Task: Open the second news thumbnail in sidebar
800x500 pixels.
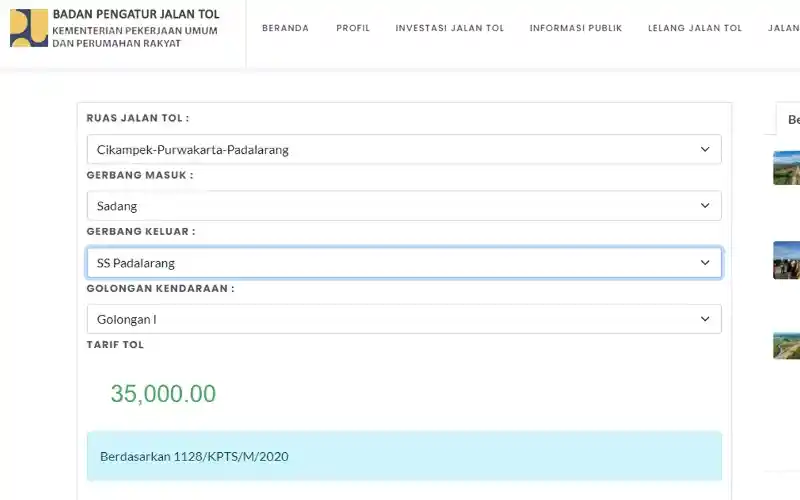Action: click(x=786, y=260)
